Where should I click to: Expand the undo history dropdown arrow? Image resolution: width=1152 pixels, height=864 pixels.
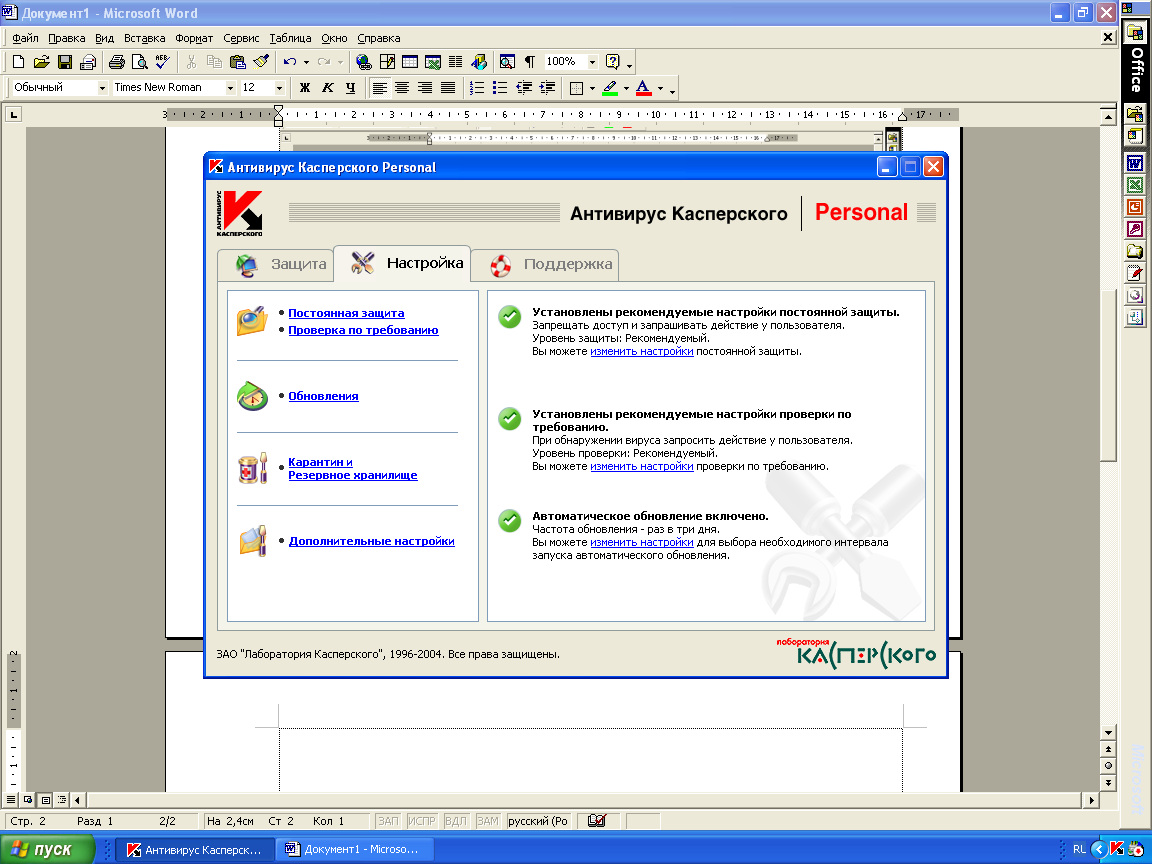coord(306,62)
